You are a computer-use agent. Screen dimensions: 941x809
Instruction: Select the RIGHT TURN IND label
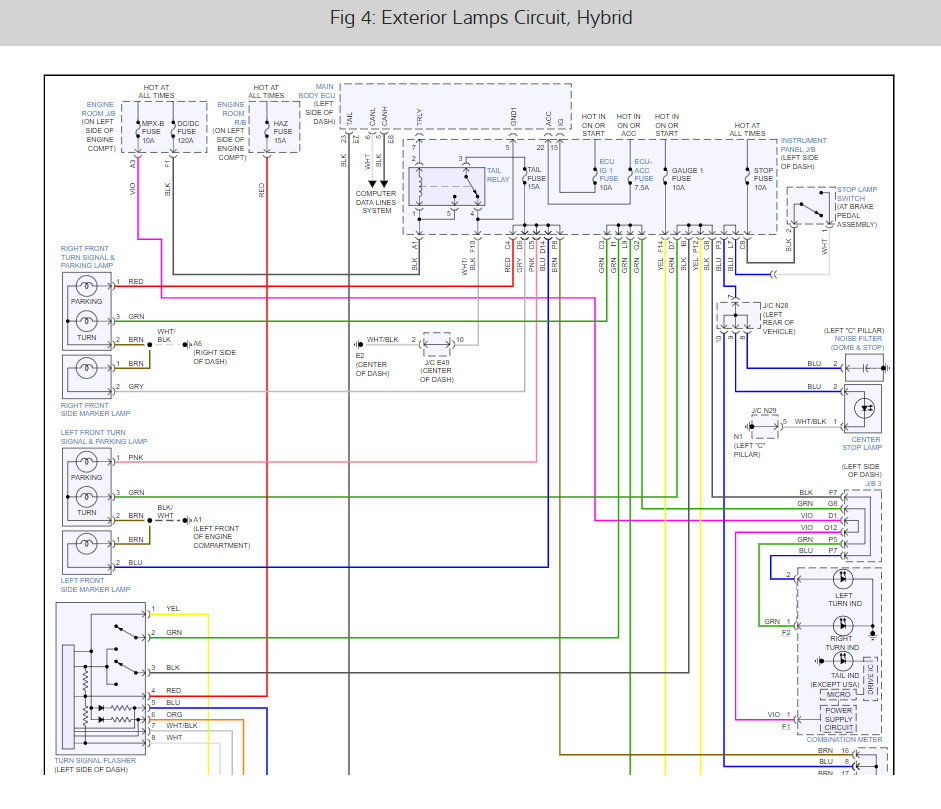842,643
